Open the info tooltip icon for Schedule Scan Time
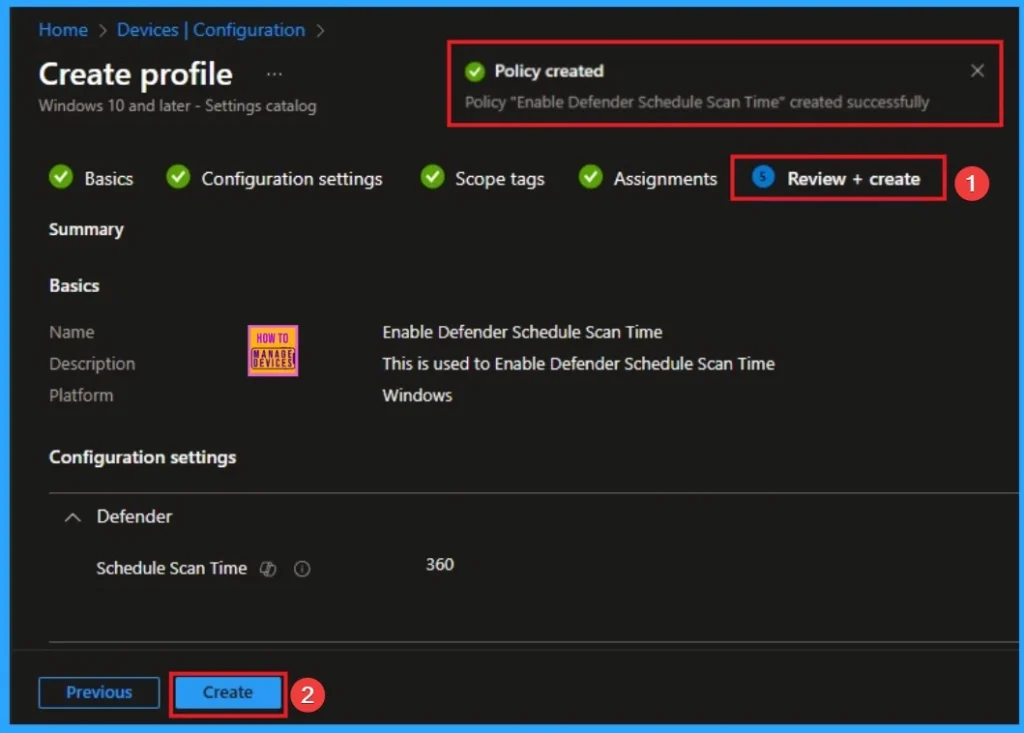1024x733 pixels. click(x=301, y=568)
